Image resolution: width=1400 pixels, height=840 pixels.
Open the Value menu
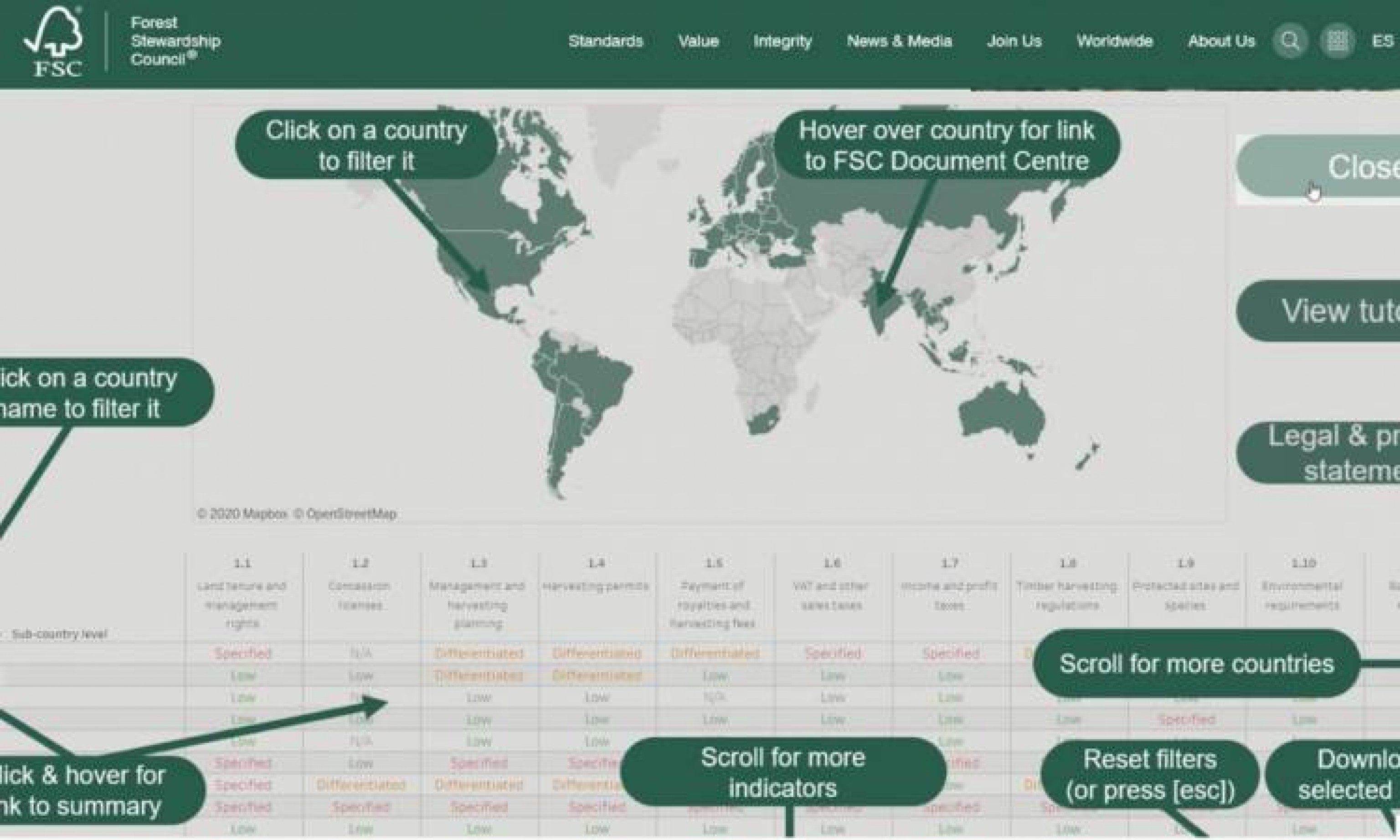coord(698,41)
